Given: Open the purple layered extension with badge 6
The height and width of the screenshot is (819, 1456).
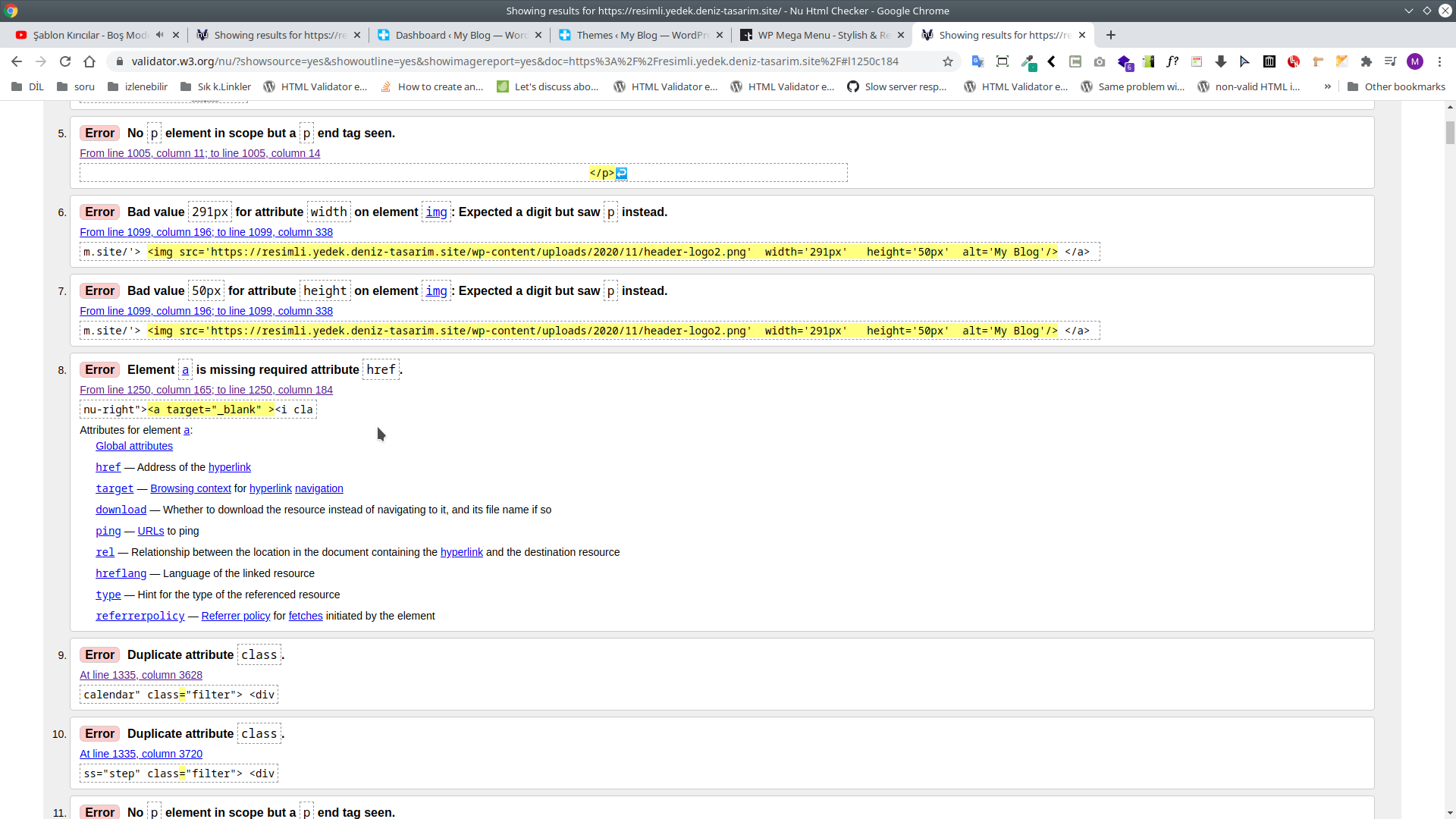Looking at the screenshot, I should click(x=1125, y=62).
